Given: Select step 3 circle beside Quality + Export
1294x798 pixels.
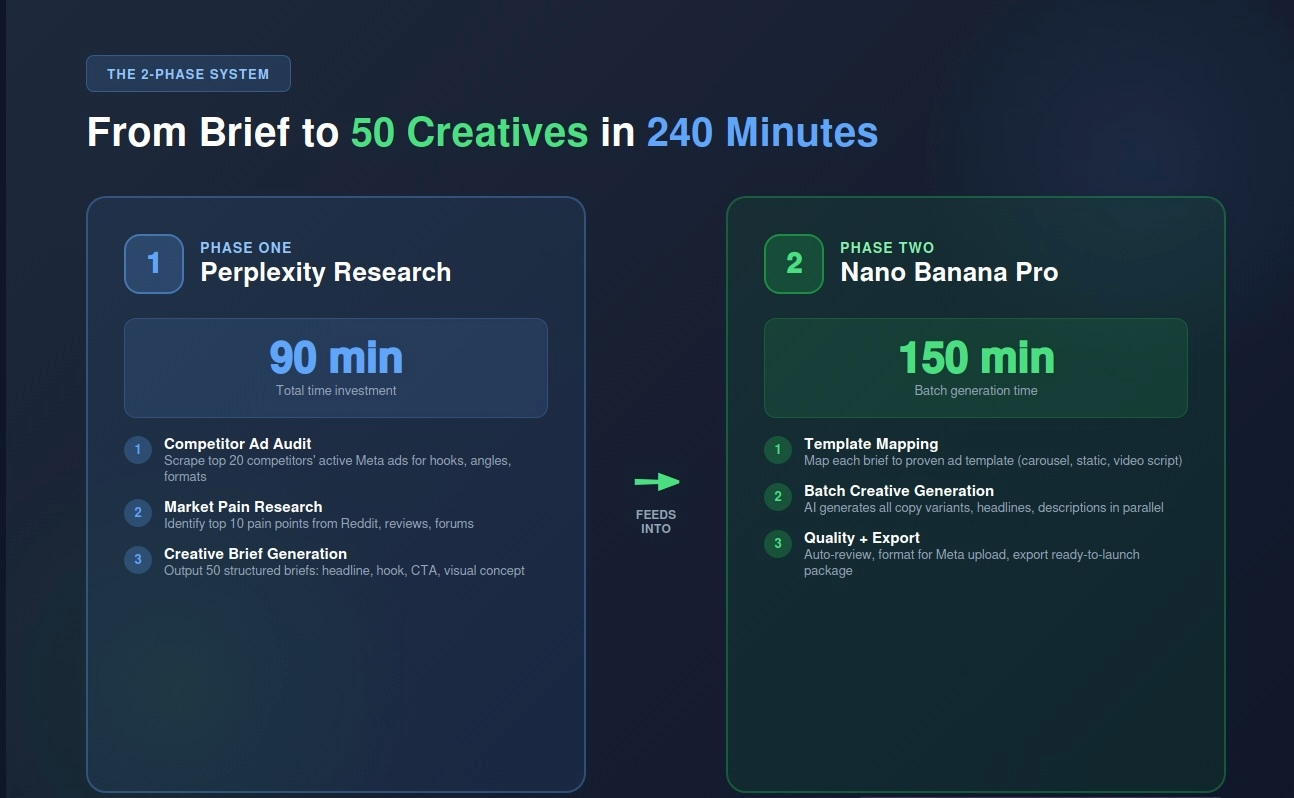Looking at the screenshot, I should pos(778,544).
